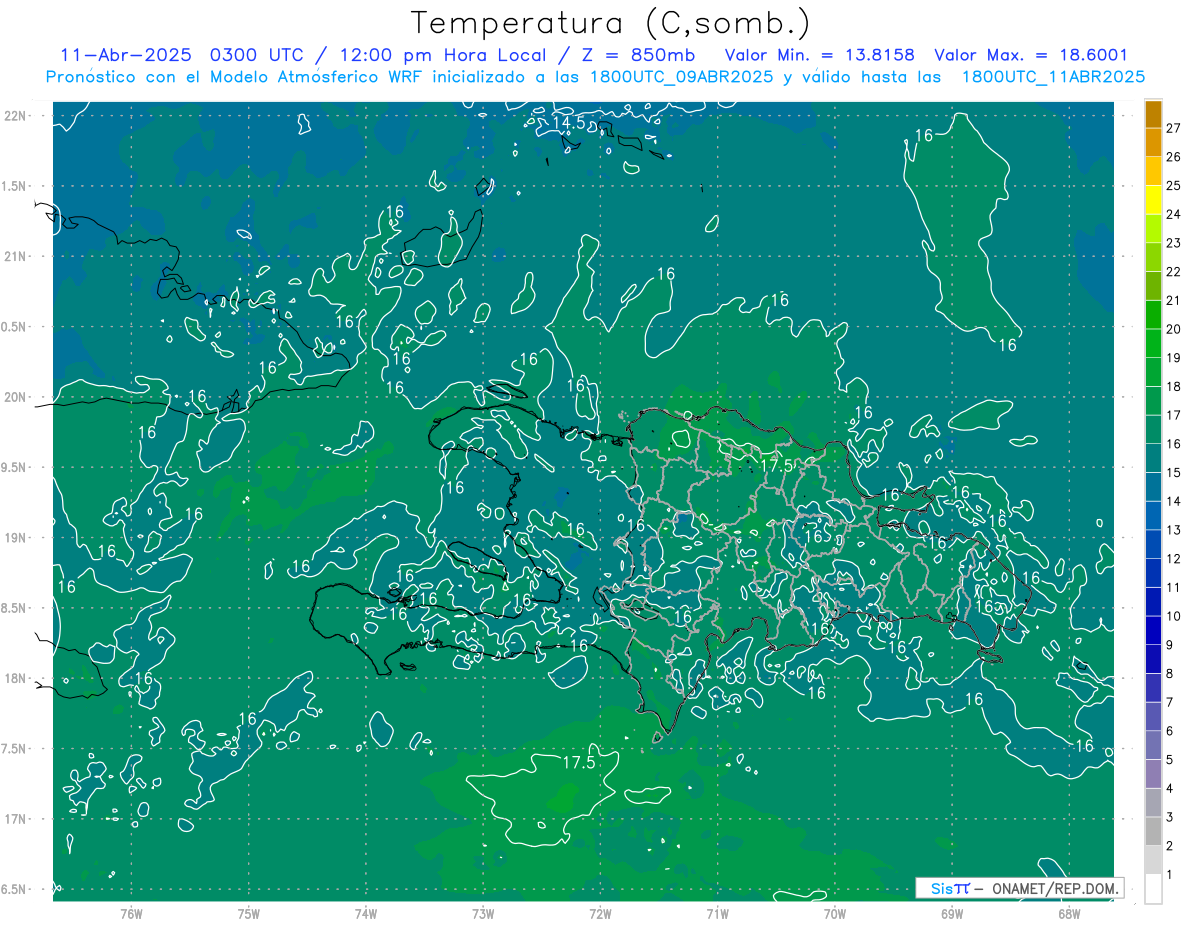Screen dimensions: 1200x927
Task: Click the "Valor Min. = 13.8158" readout
Action: tap(820, 55)
